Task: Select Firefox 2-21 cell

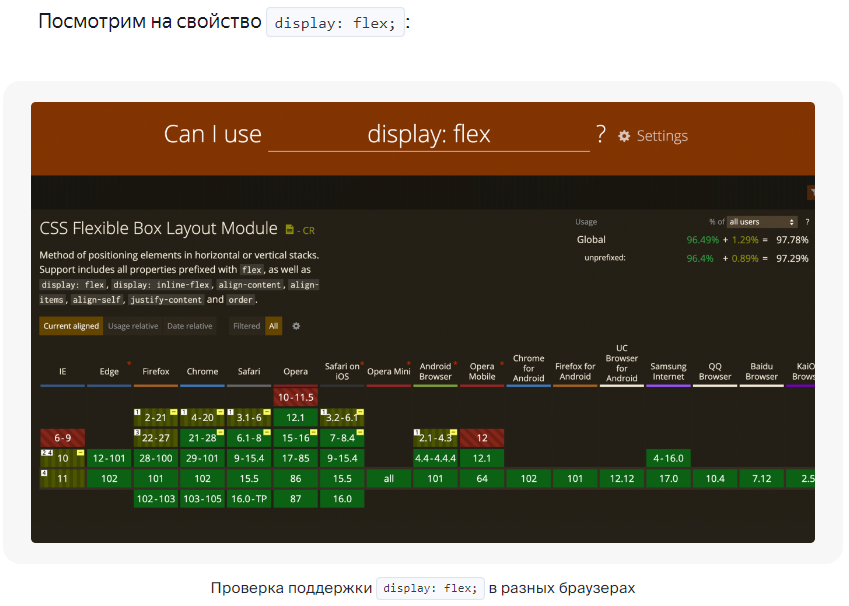Action: pos(156,418)
